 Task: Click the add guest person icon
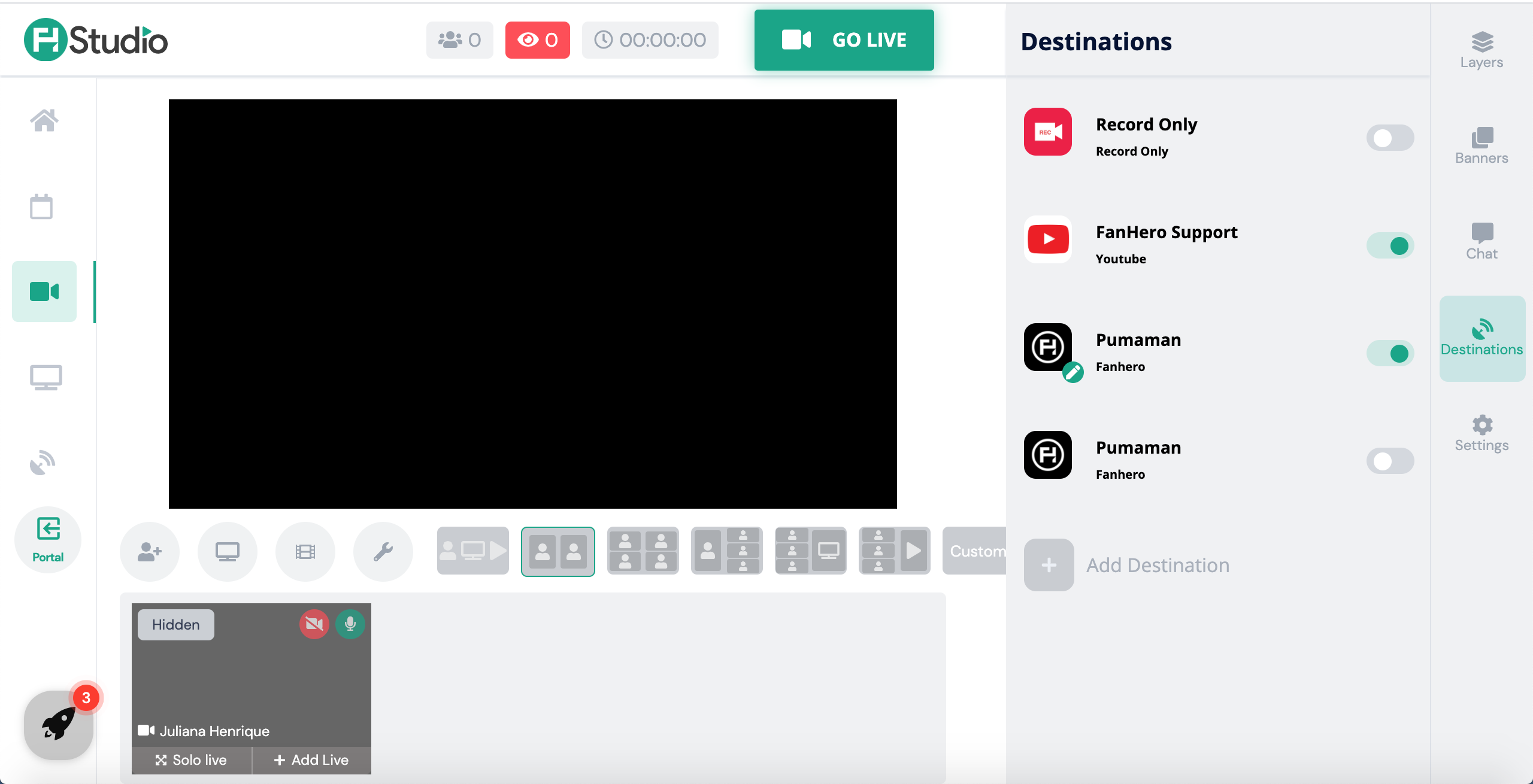pyautogui.click(x=150, y=551)
